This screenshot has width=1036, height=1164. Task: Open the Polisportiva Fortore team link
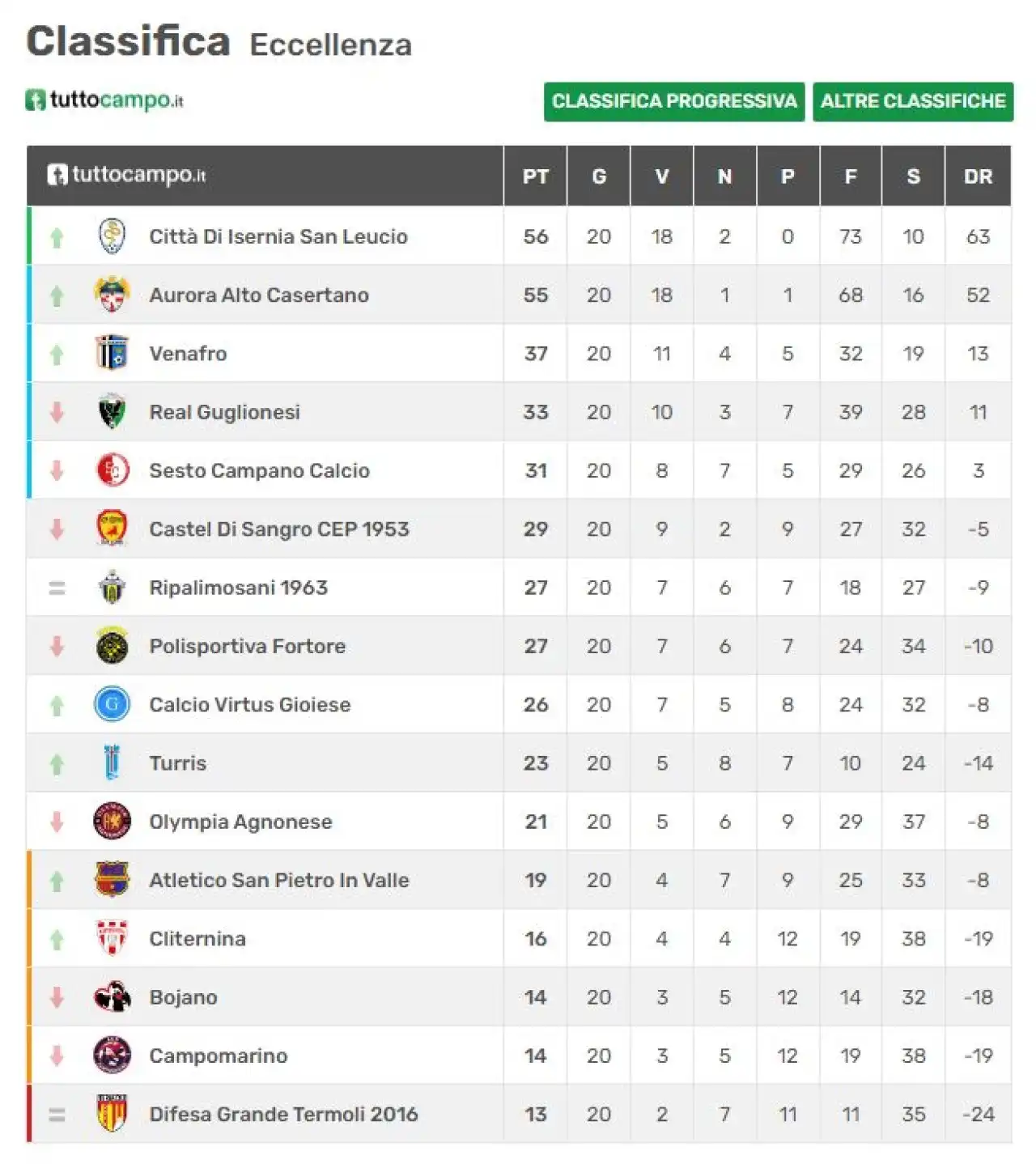[248, 646]
